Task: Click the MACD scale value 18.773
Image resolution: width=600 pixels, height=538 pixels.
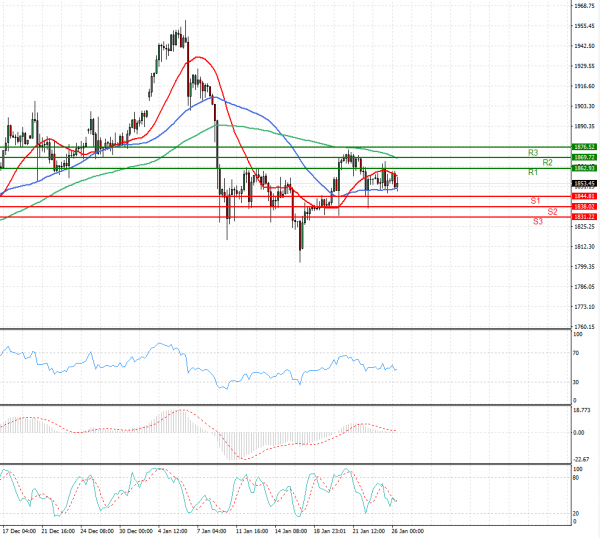Action: (x=582, y=410)
